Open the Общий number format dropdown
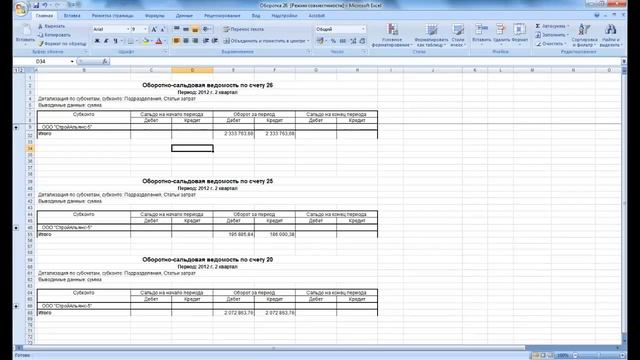 [363, 29]
